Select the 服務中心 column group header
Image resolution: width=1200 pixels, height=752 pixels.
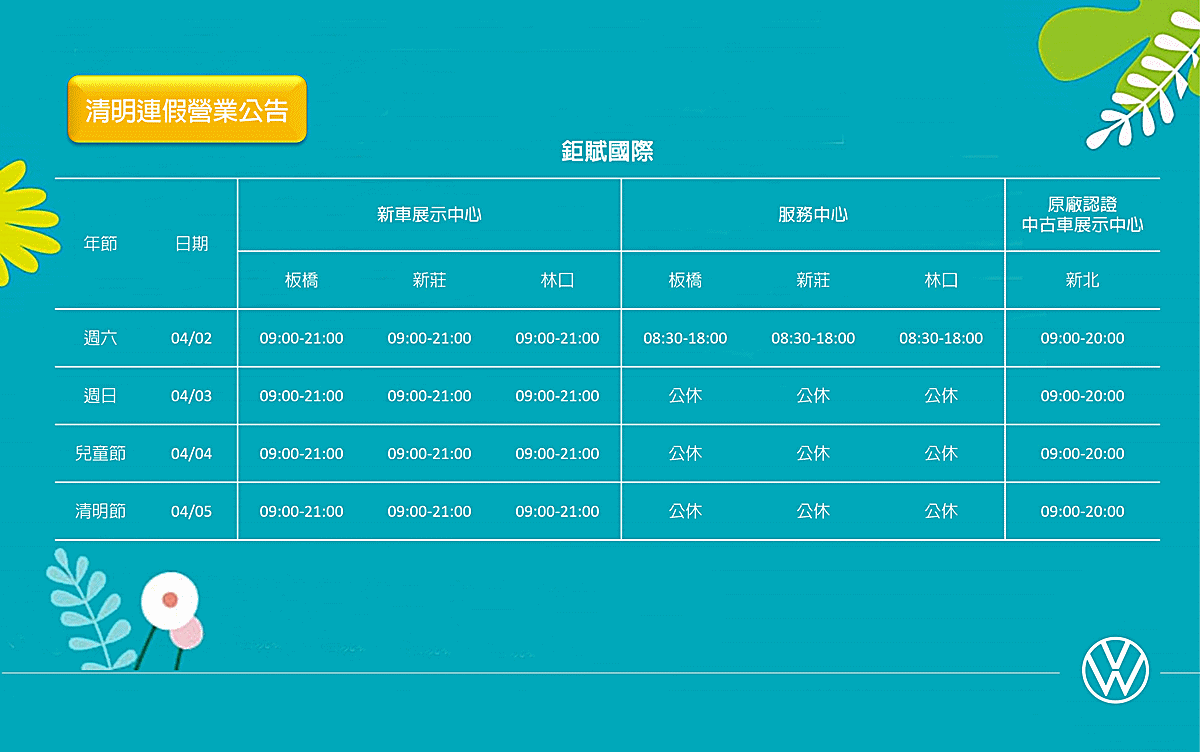tap(813, 214)
